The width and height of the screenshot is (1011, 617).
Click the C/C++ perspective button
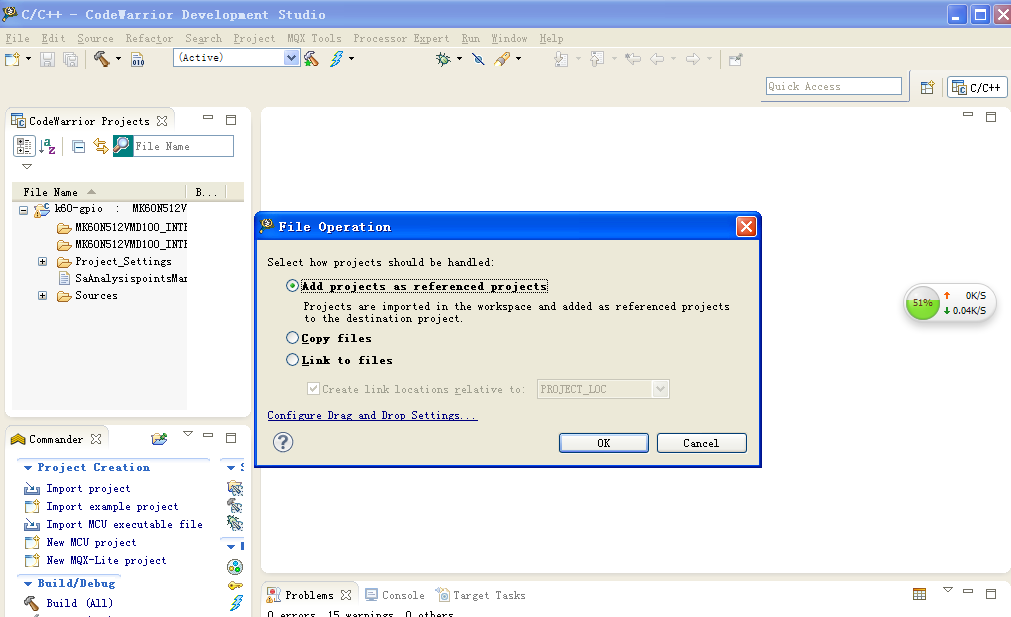pyautogui.click(x=977, y=87)
